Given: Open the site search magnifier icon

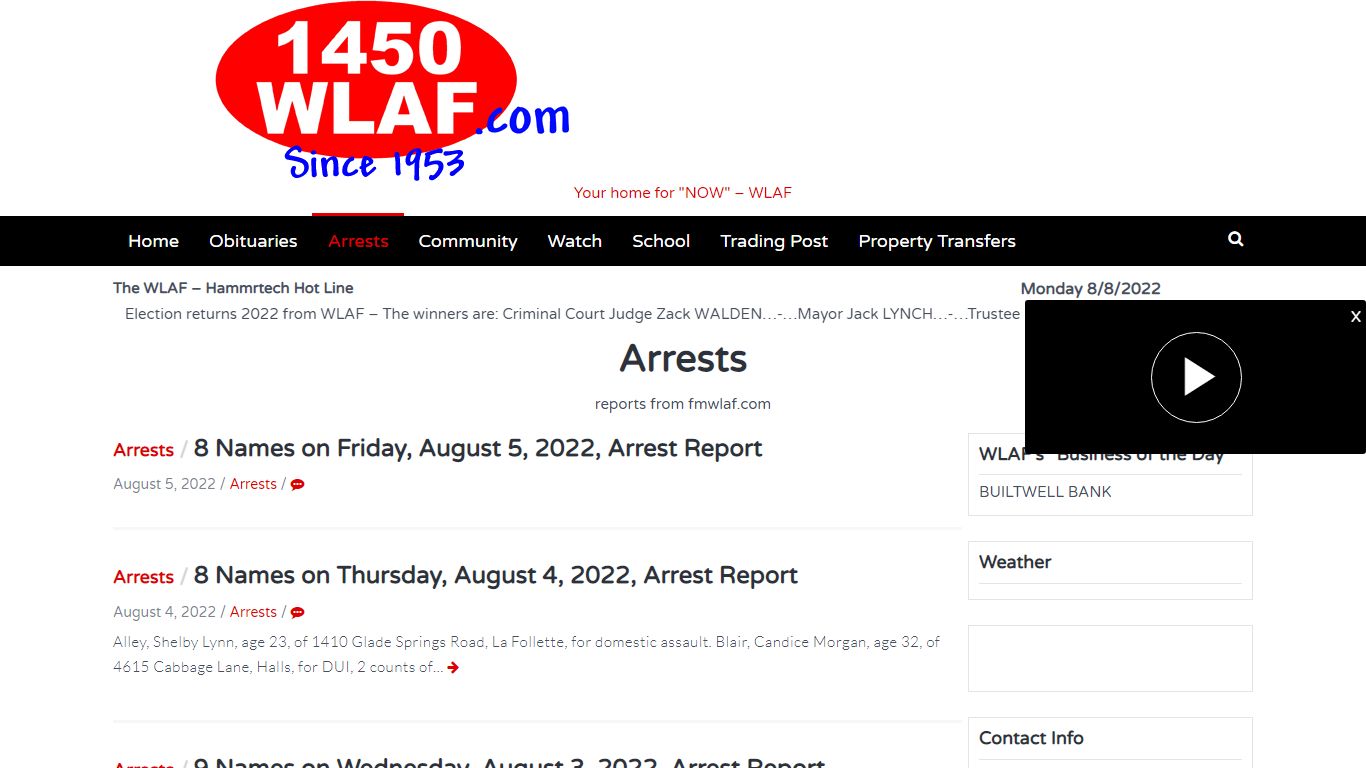Looking at the screenshot, I should (1236, 239).
